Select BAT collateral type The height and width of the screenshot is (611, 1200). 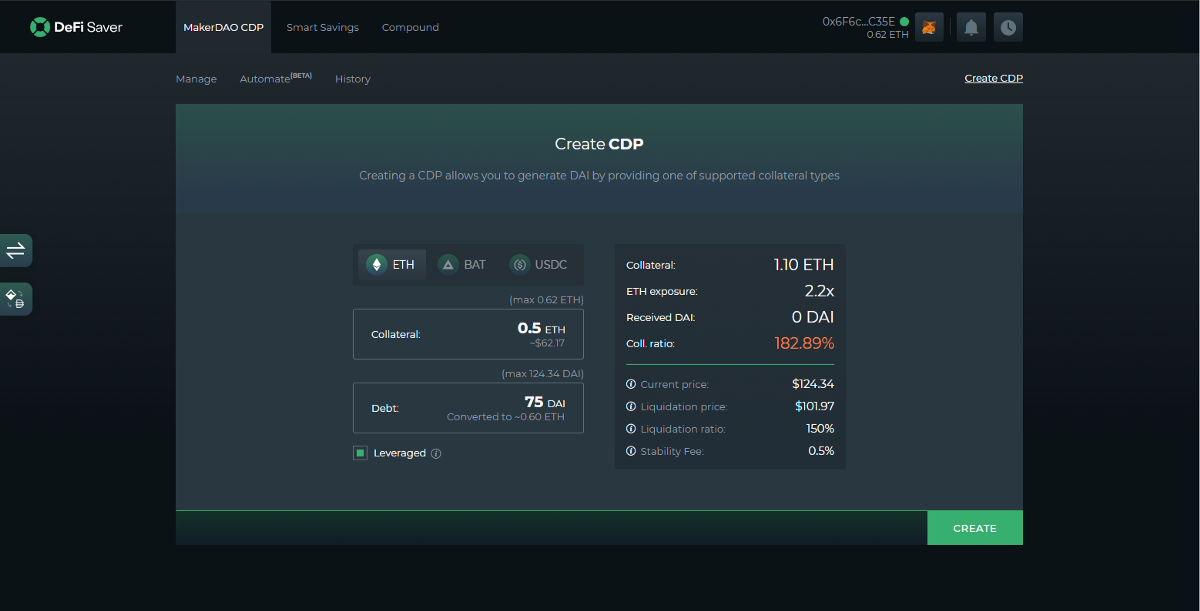[463, 265]
